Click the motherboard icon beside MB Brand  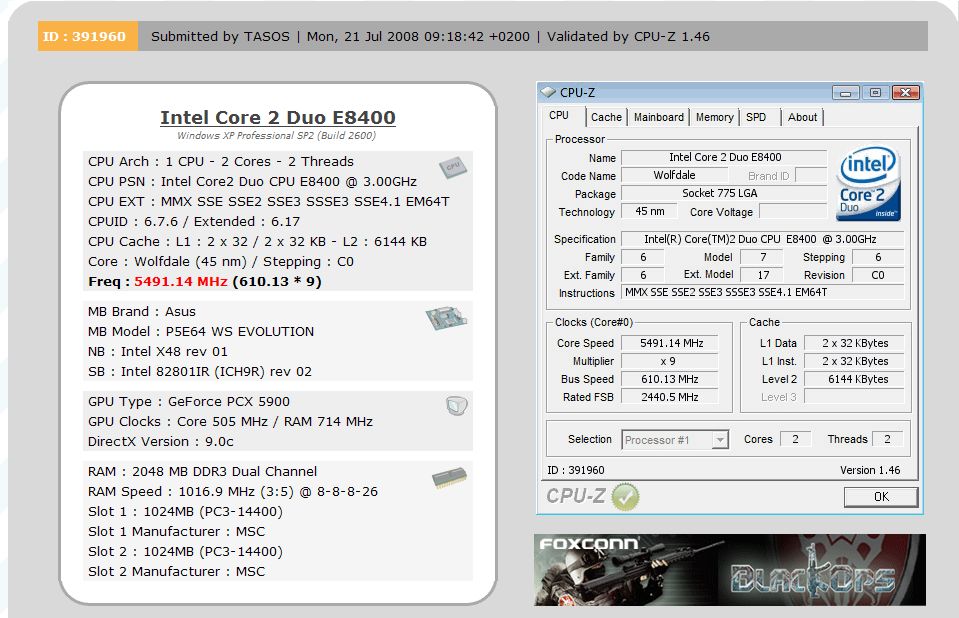[446, 318]
